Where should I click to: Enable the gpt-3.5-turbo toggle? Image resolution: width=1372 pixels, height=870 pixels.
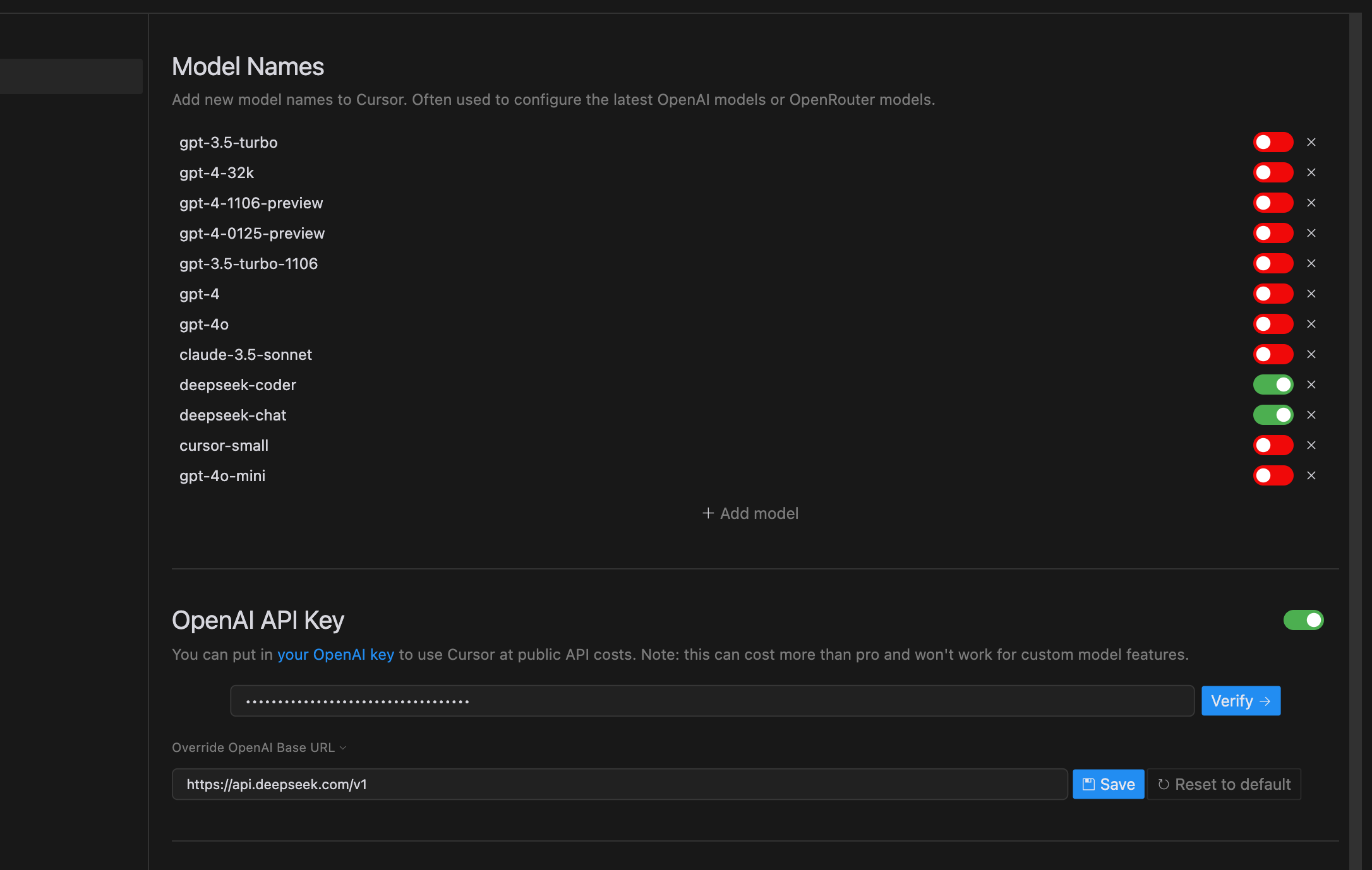(1273, 142)
